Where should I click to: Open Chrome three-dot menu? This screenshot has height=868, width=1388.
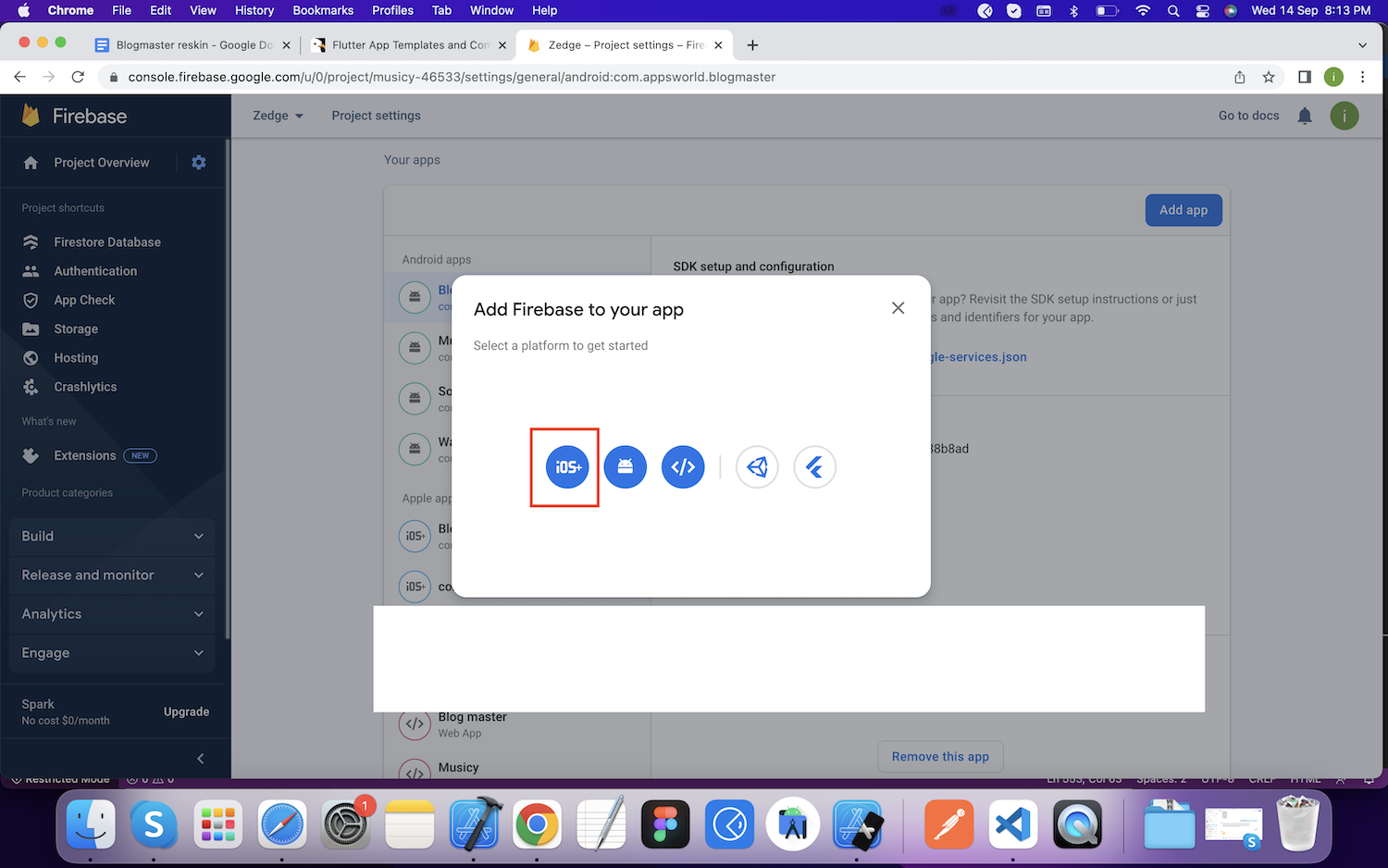1363,77
